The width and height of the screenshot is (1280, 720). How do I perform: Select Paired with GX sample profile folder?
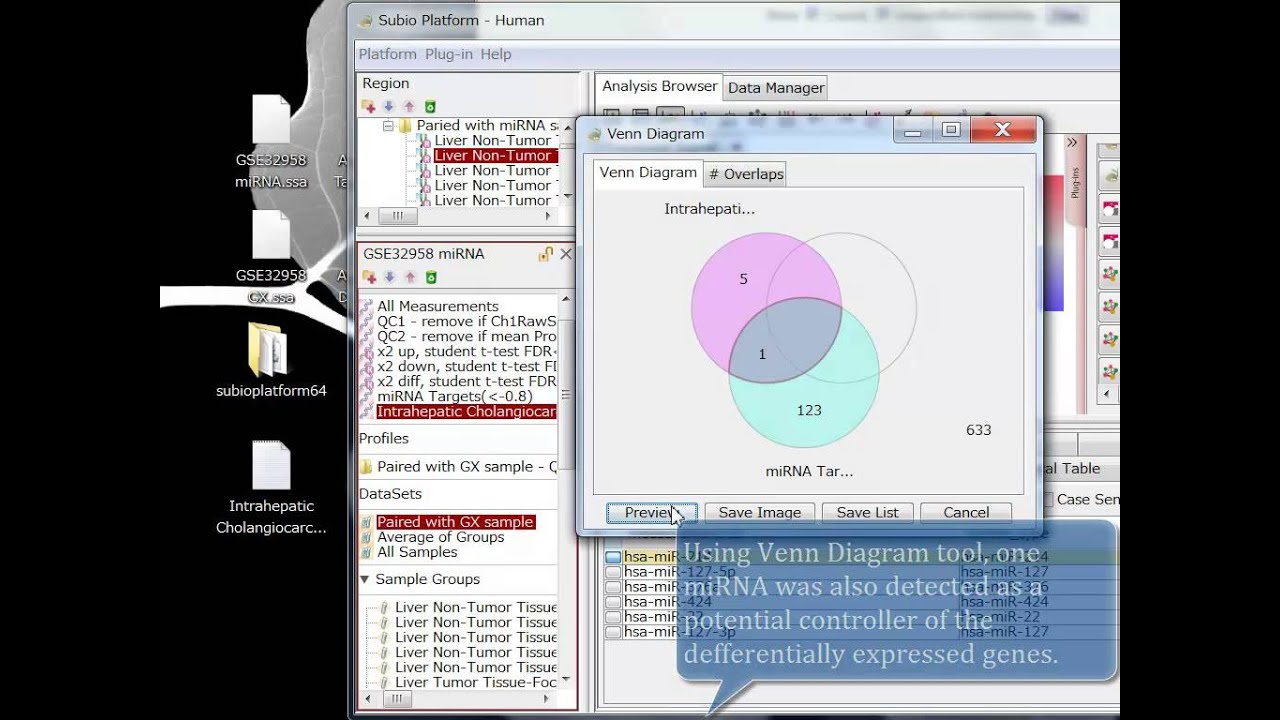[458, 466]
